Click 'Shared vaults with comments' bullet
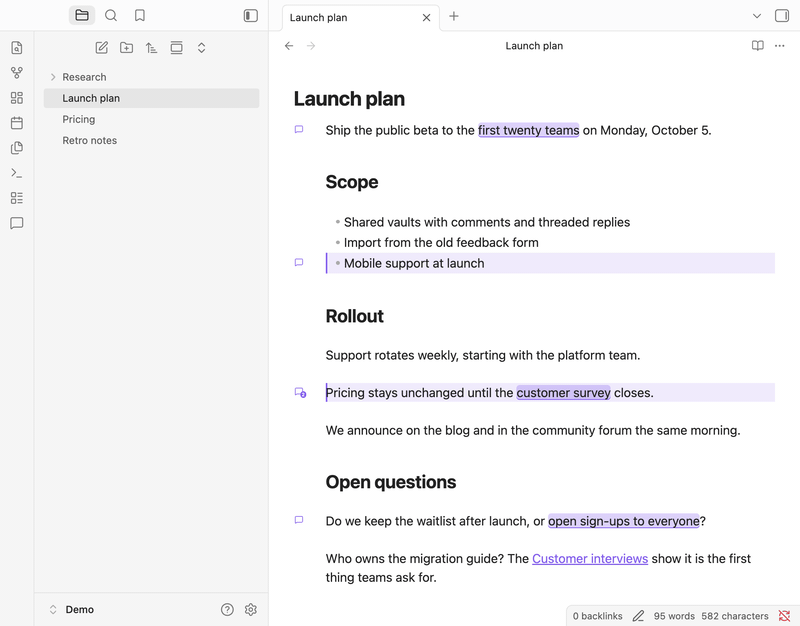This screenshot has width=800, height=626. coord(487,222)
